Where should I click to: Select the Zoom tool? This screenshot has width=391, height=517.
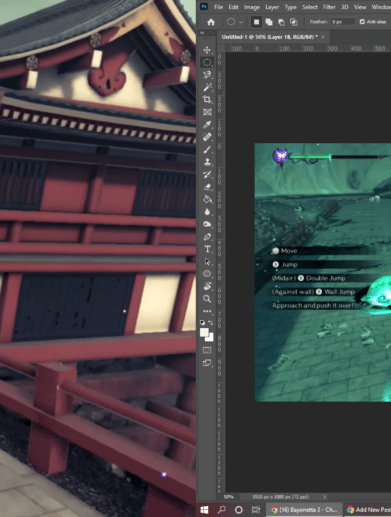[207, 299]
